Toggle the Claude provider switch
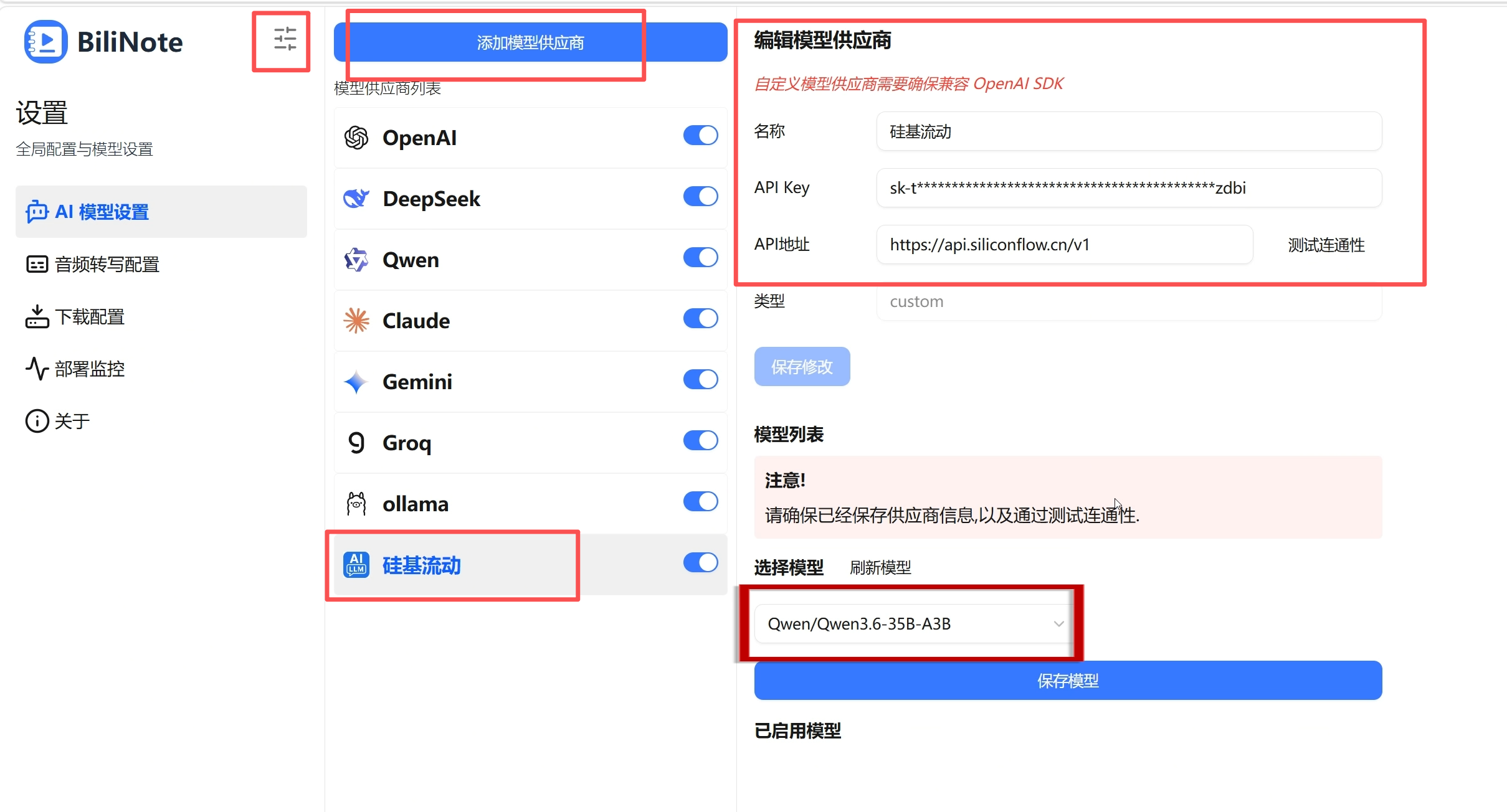 coord(700,318)
